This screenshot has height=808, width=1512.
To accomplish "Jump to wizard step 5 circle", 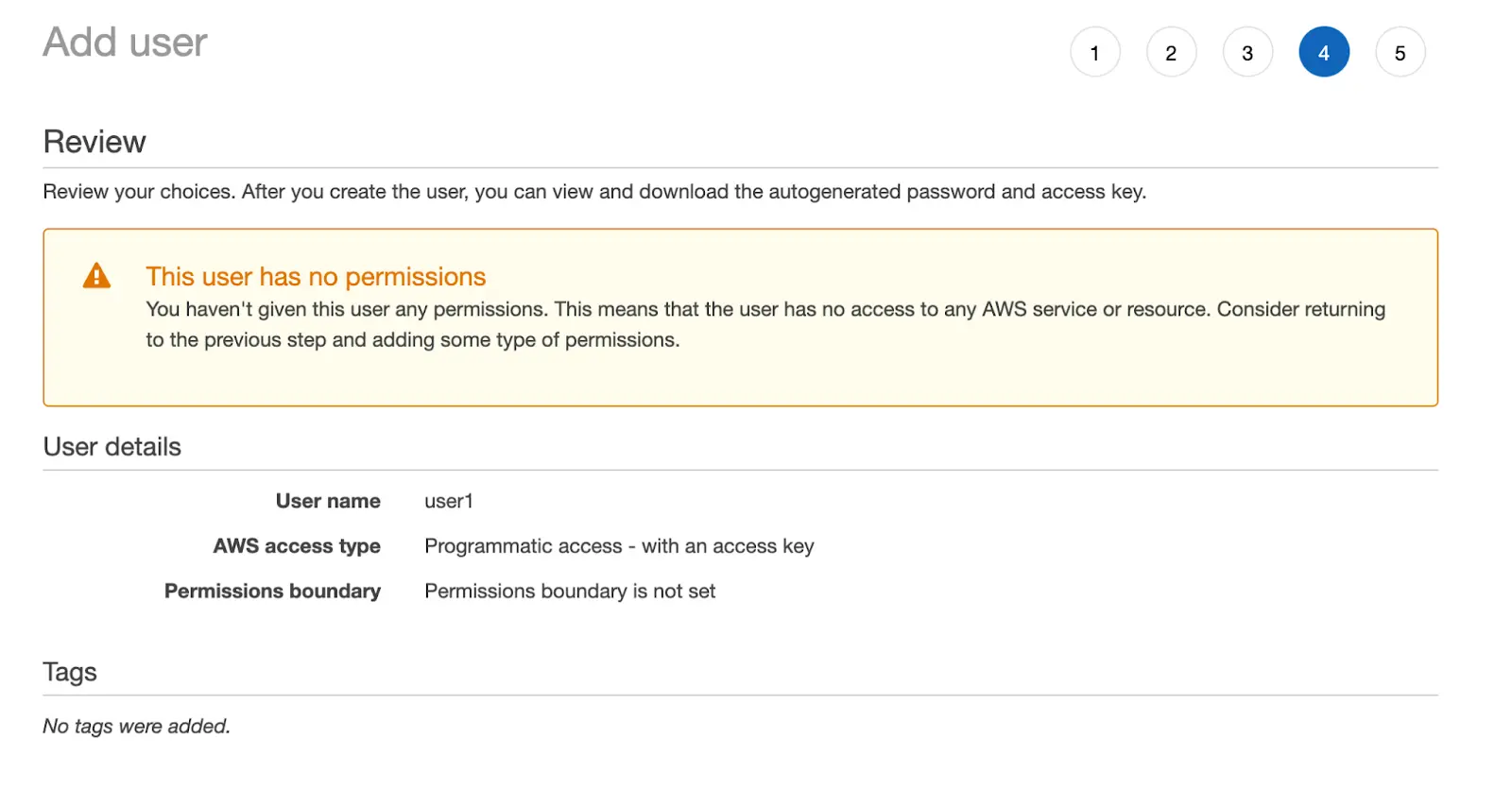I will 1400,52.
